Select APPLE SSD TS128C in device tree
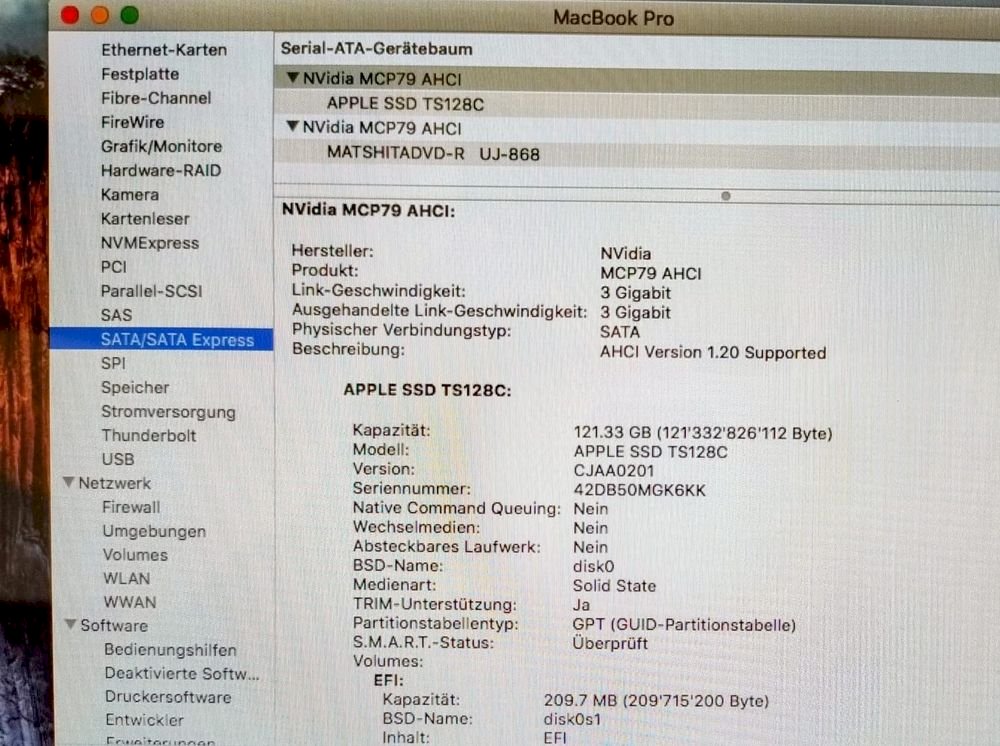This screenshot has height=746, width=1000. tap(406, 104)
